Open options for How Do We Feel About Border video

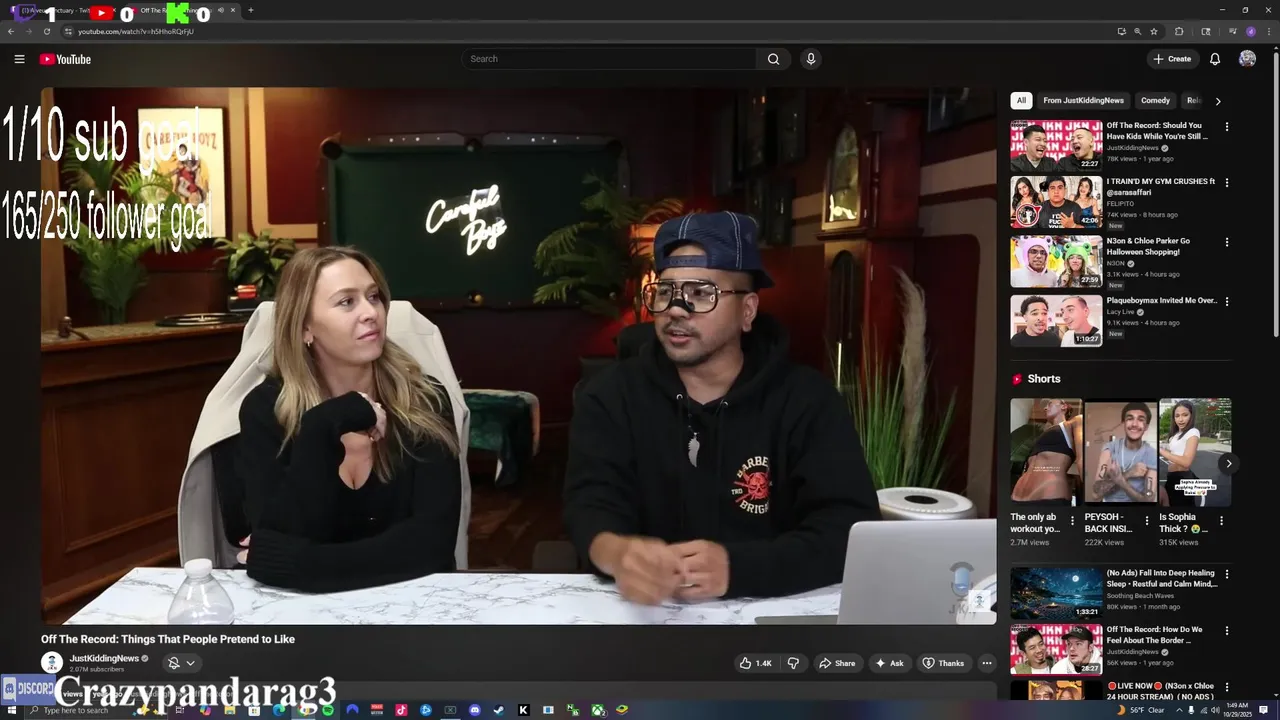coord(1227,631)
